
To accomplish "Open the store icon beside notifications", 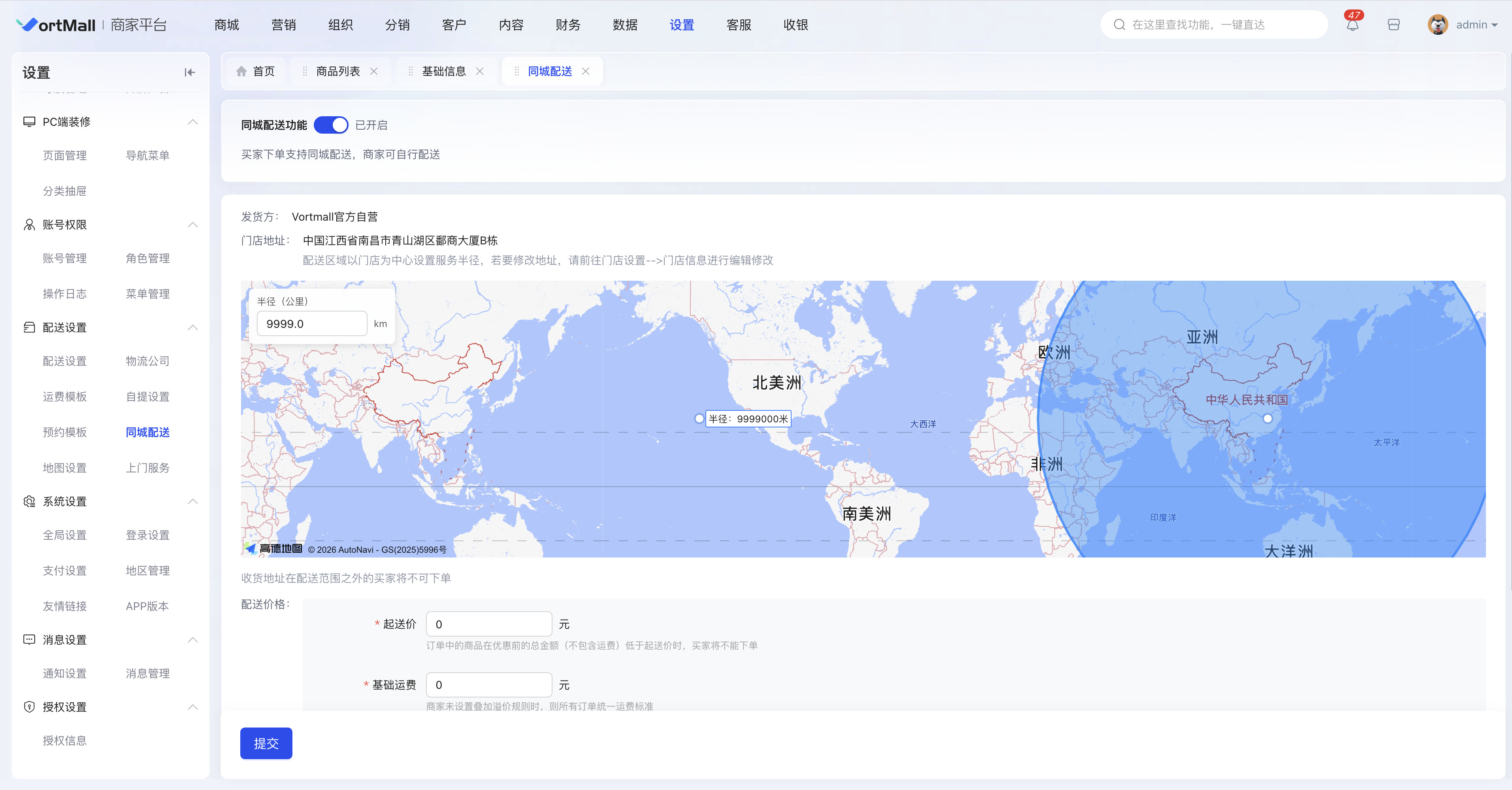I will click(1393, 25).
